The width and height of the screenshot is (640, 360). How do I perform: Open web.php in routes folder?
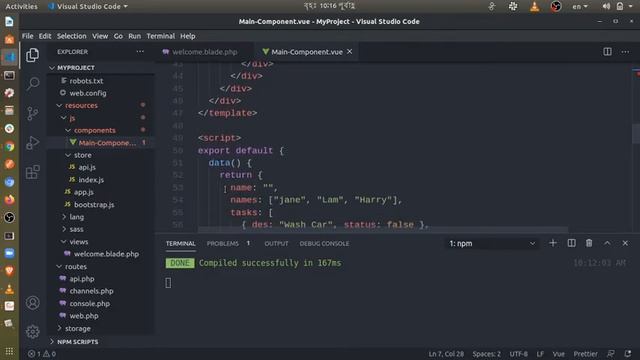[84, 316]
